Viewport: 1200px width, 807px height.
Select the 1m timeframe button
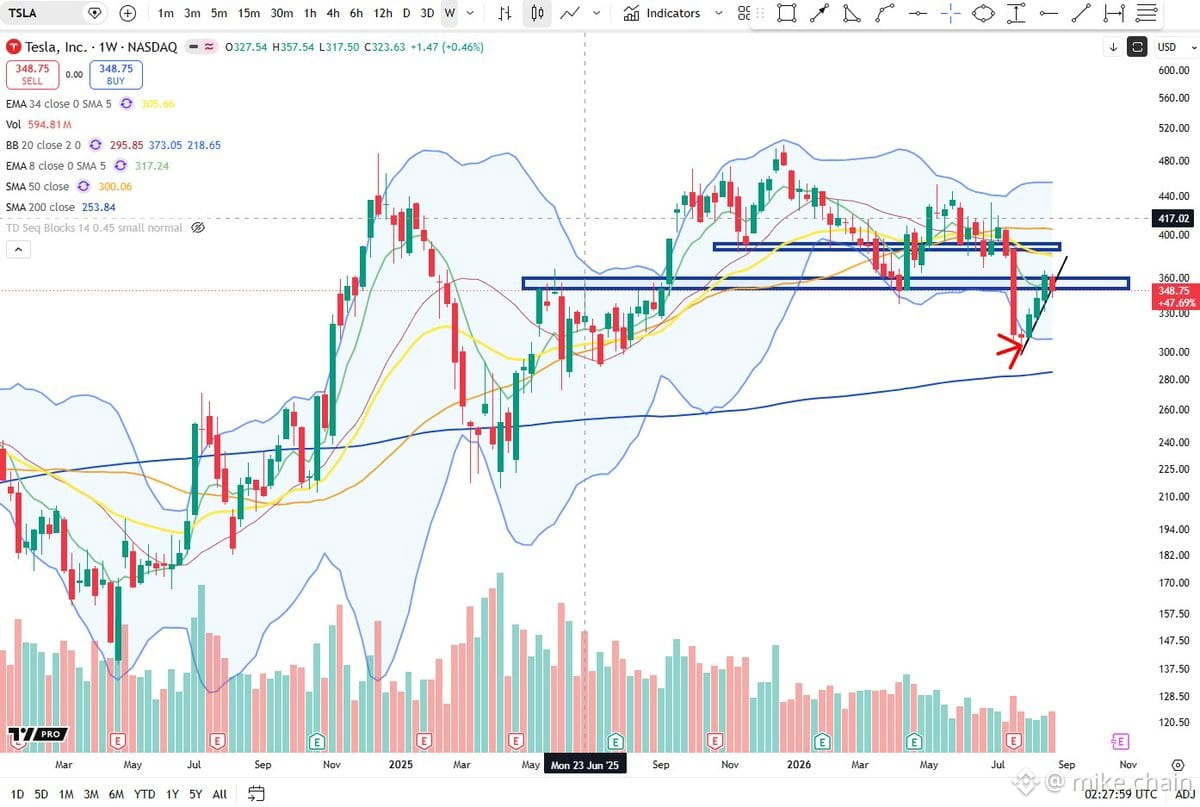[x=166, y=13]
